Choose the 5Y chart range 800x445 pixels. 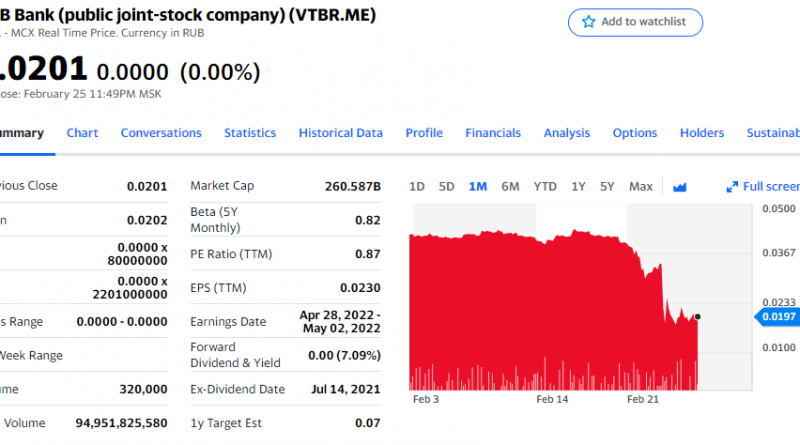(x=607, y=187)
